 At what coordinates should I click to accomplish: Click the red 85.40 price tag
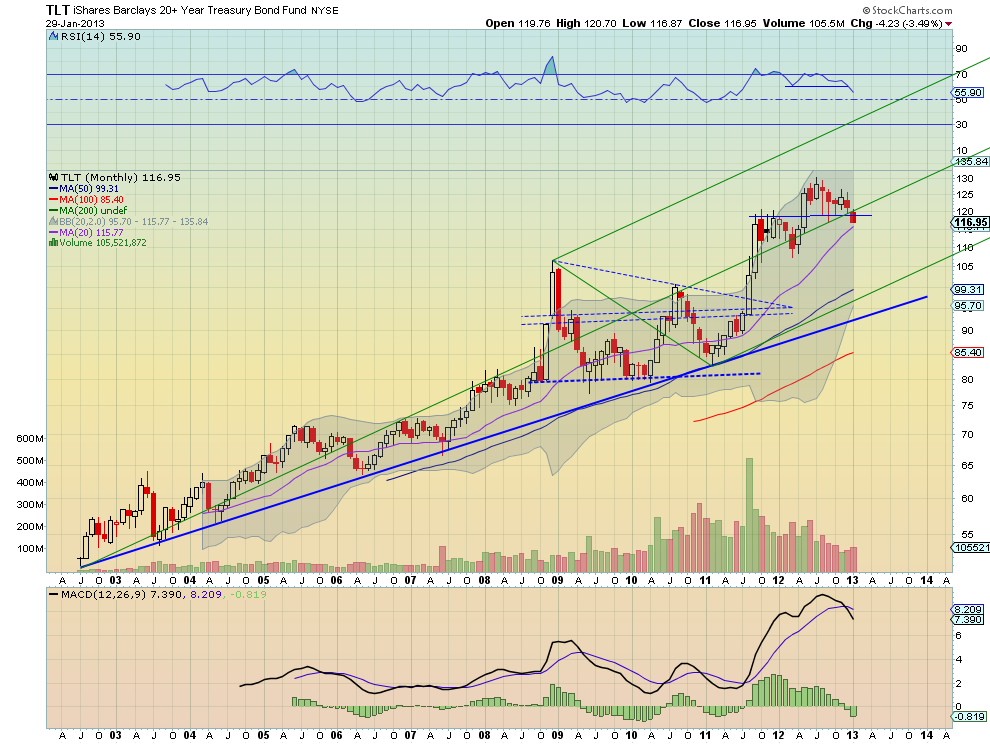click(968, 352)
